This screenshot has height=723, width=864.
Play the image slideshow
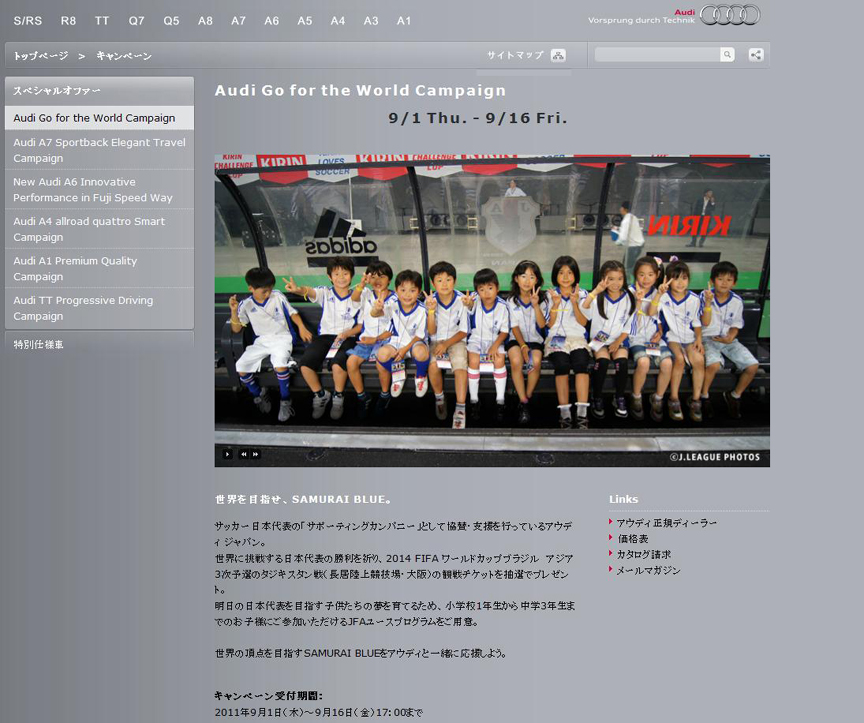226,453
